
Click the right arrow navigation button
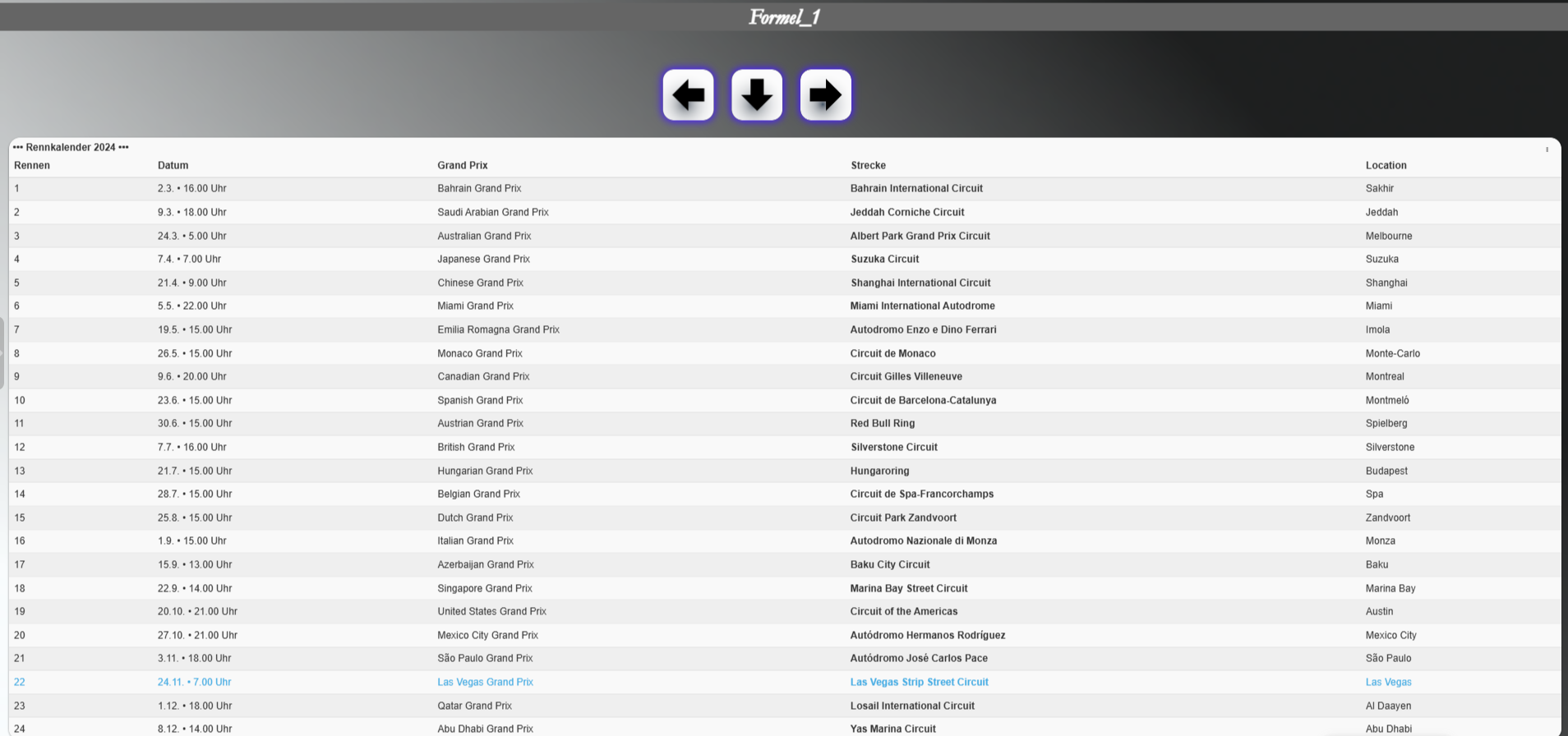825,95
